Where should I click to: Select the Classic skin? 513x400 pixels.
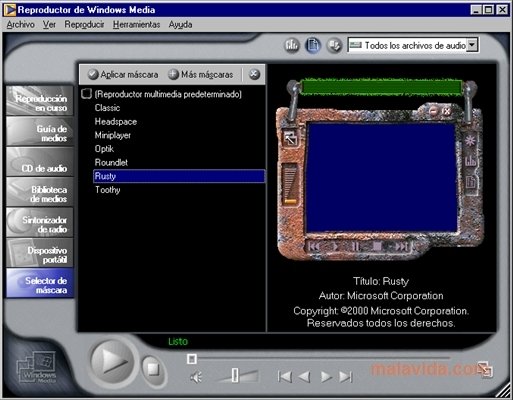tap(107, 108)
